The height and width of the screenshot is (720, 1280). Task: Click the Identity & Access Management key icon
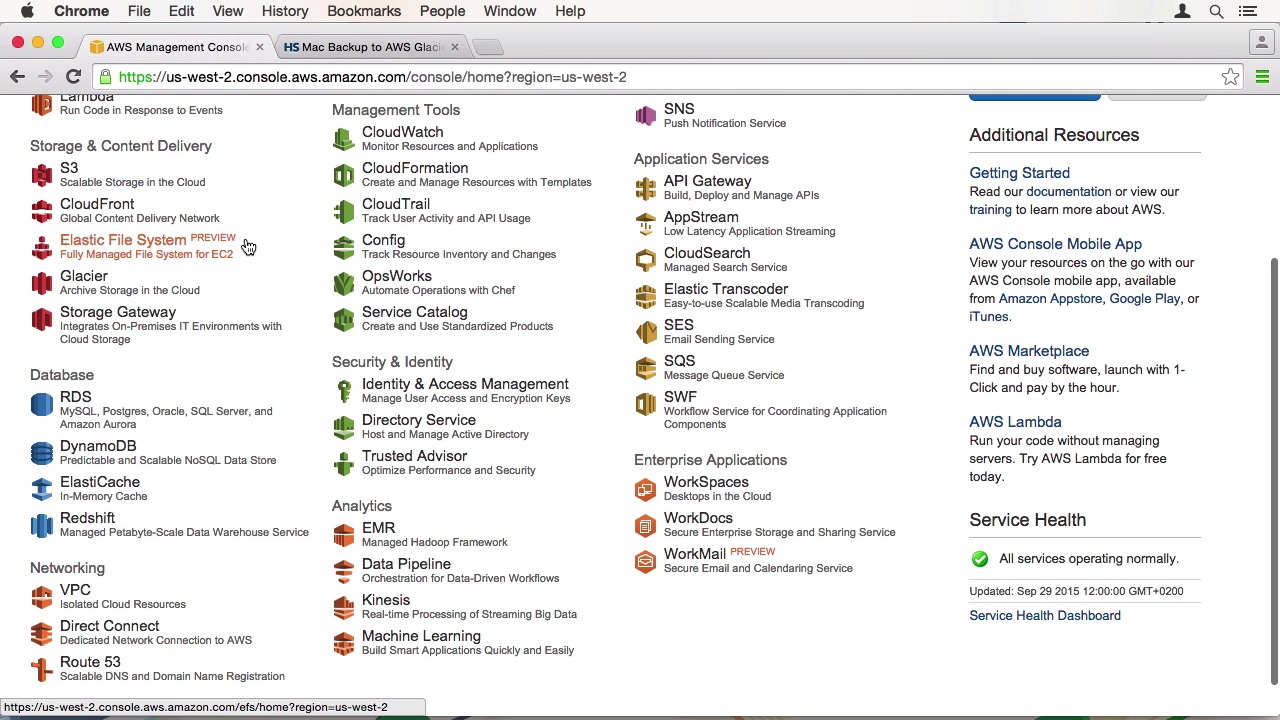pos(344,391)
